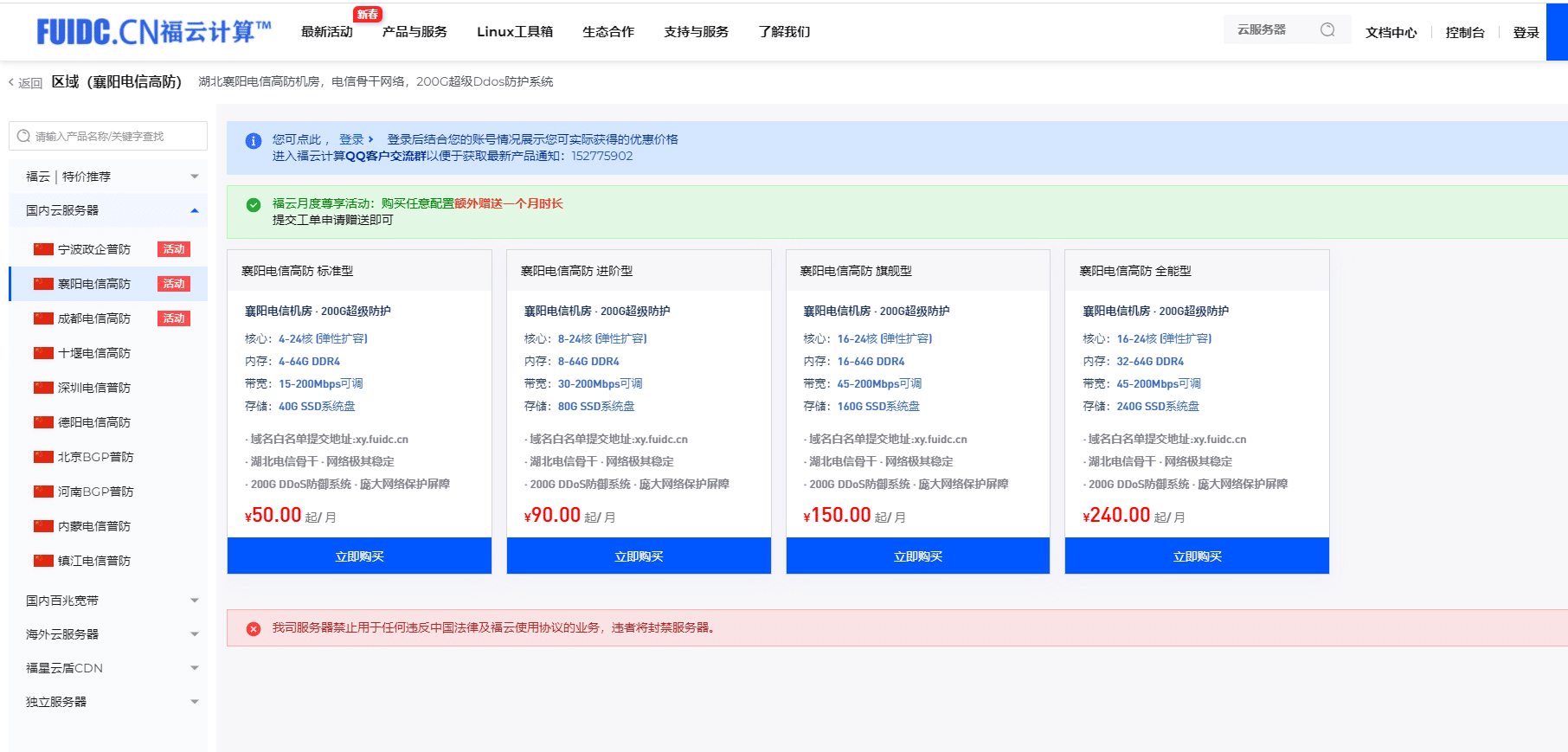Screen dimensions: 1568x752
Task: Click the green checkmark icon in promo banner
Action: pyautogui.click(x=254, y=205)
